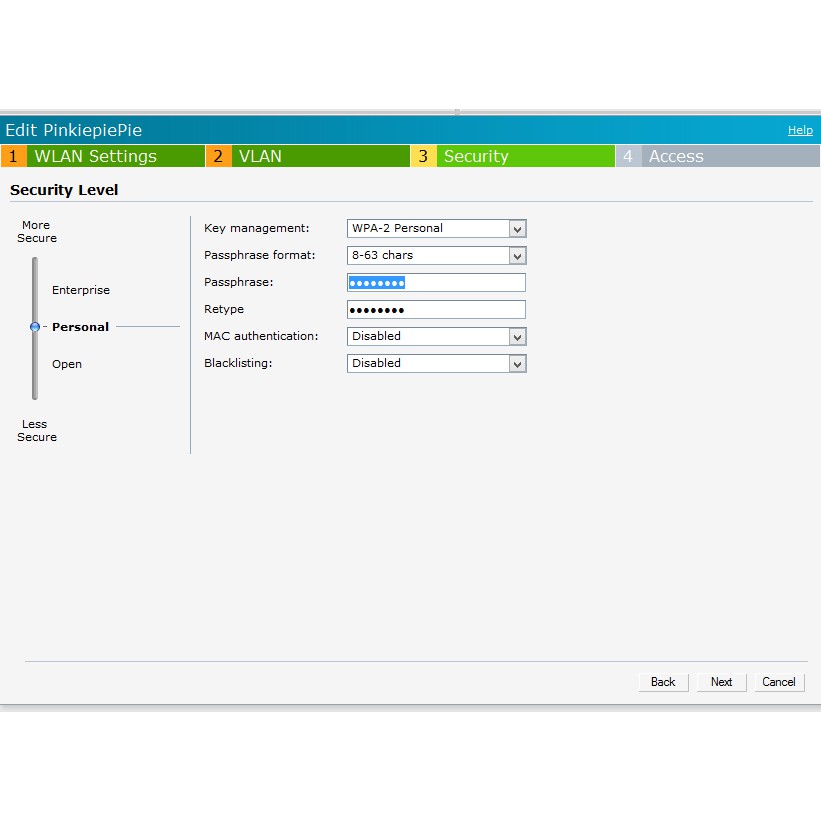Screen dimensions: 821x821
Task: Select the Security step tab
Action: point(476,156)
